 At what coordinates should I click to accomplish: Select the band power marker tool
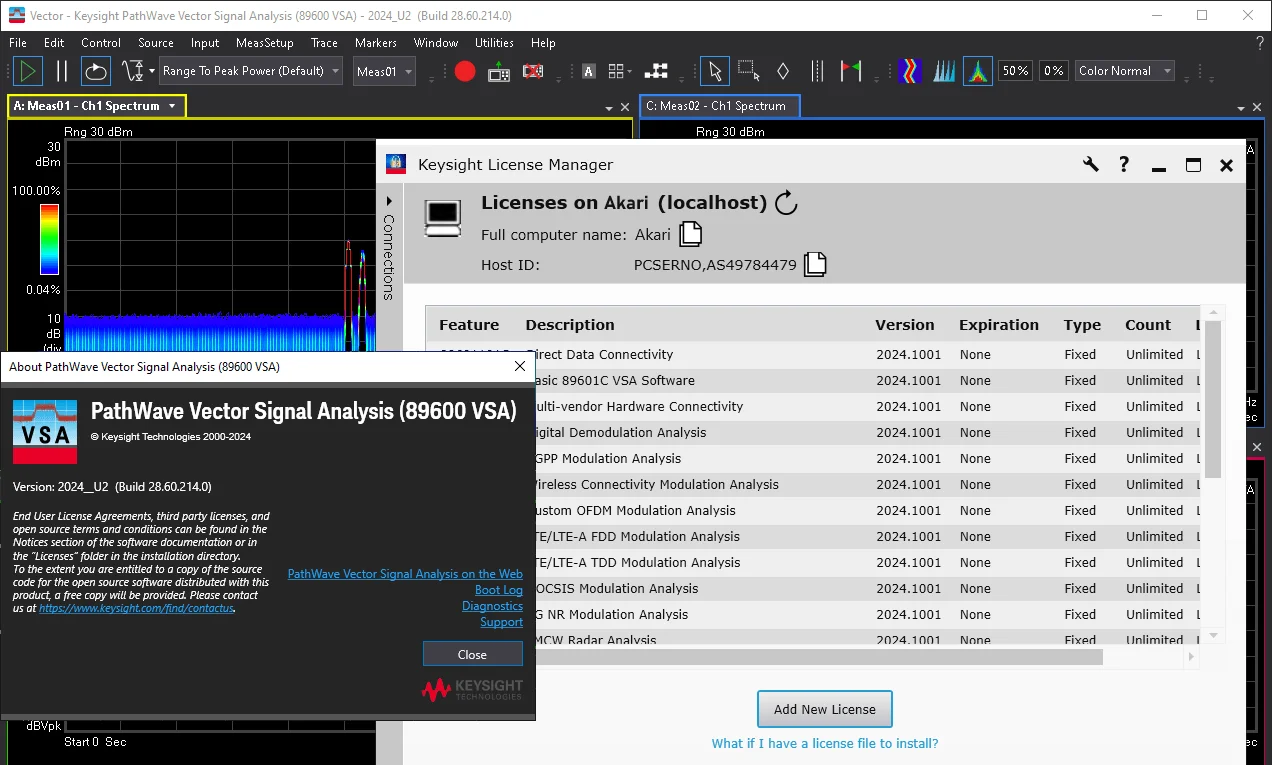coord(817,71)
